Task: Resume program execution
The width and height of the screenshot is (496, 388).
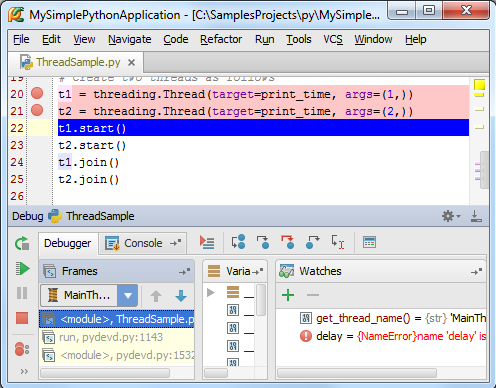Action: (22, 268)
